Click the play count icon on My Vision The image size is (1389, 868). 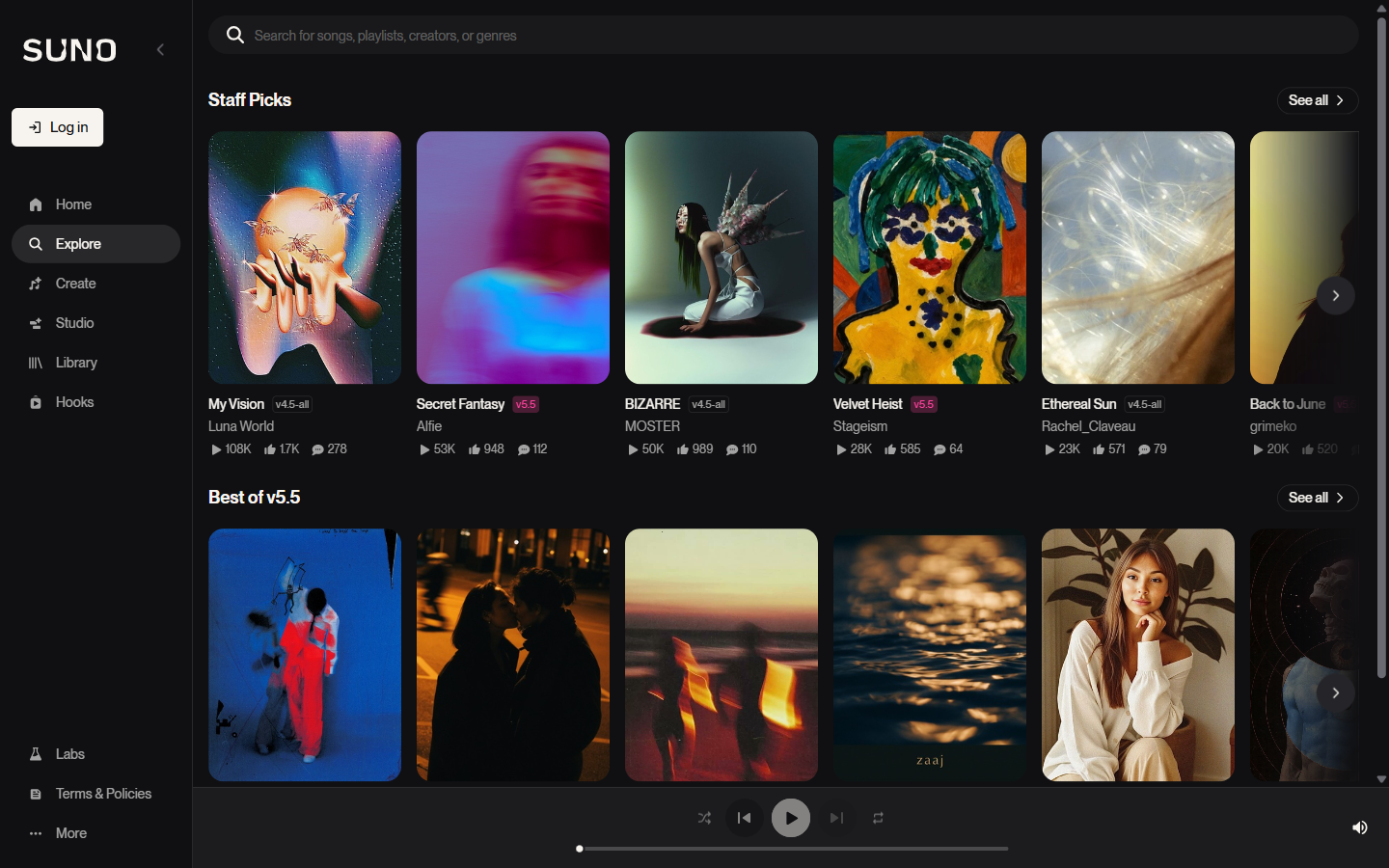216,449
